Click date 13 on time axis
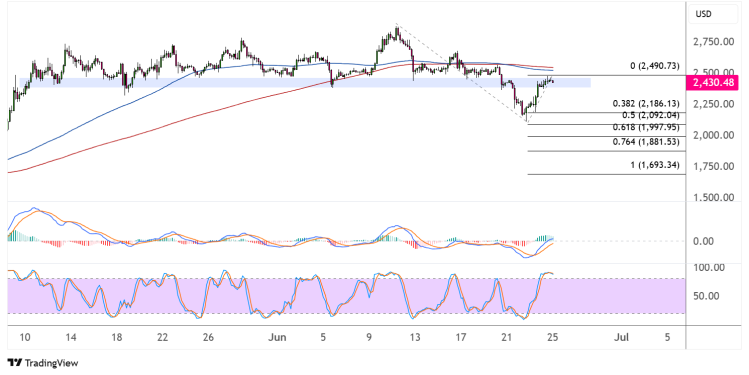 415,337
